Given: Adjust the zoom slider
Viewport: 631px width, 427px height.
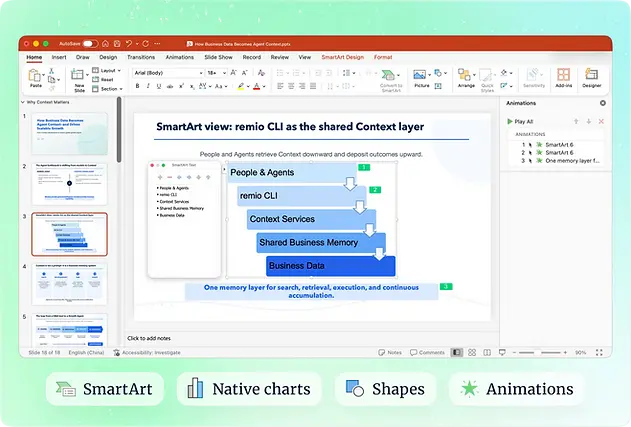Looking at the screenshot, I should tap(539, 353).
